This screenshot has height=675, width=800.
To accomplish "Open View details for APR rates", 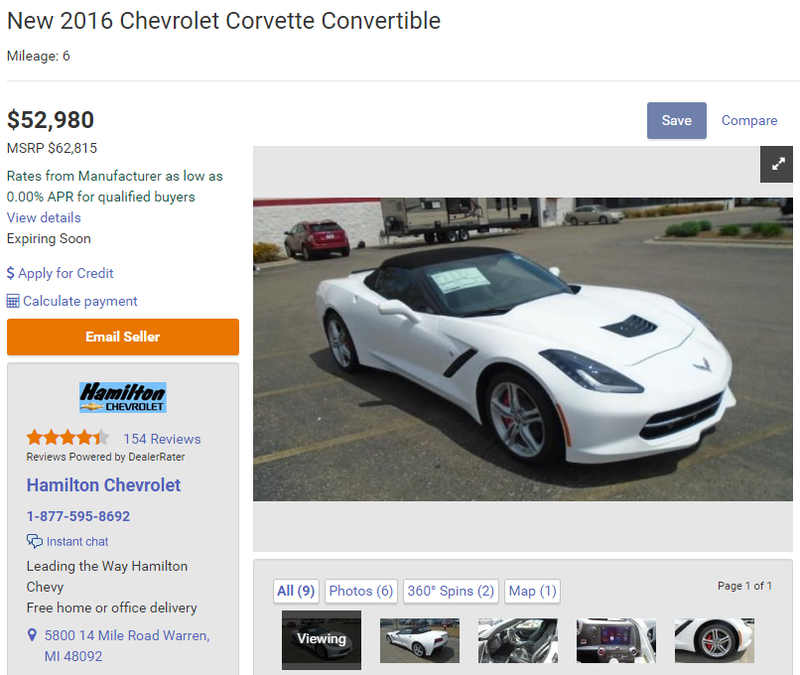I will click(44, 218).
